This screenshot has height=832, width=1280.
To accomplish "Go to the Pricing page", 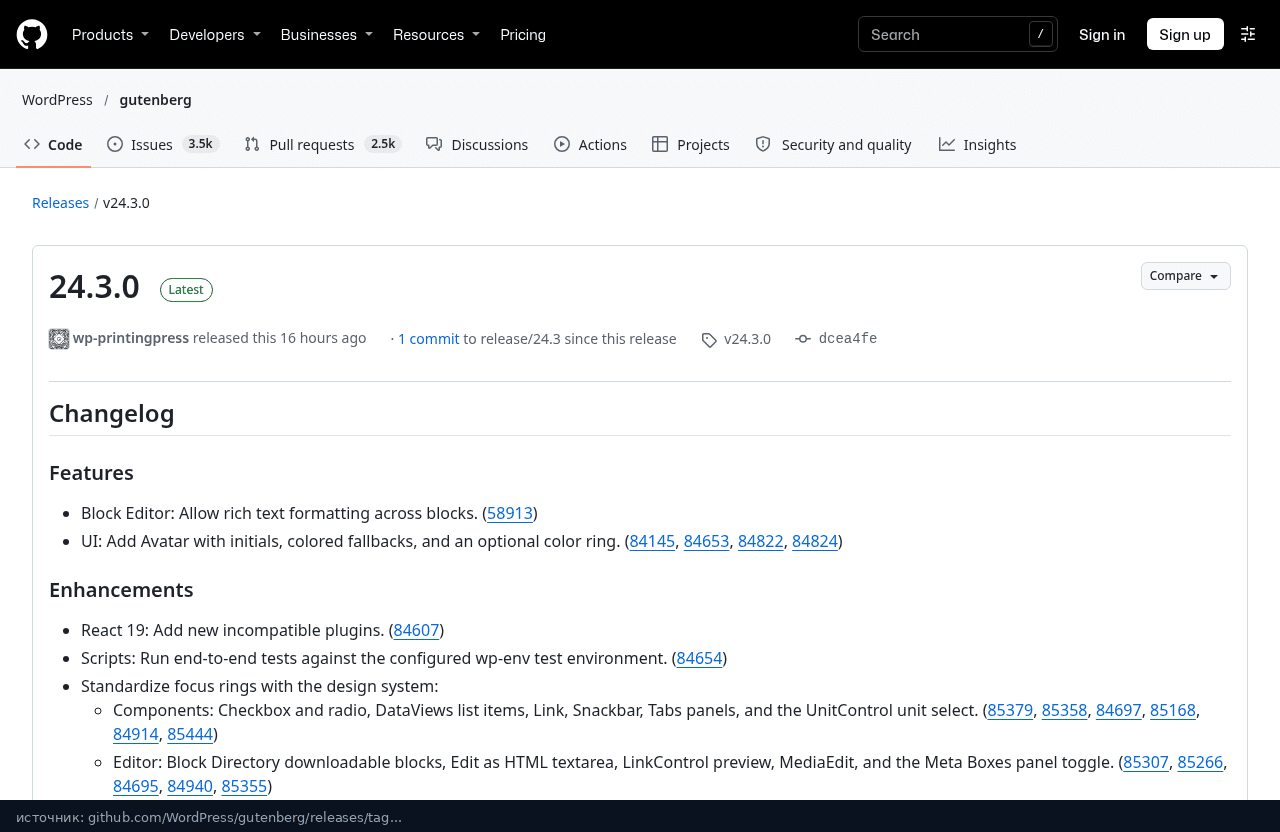I will (523, 35).
